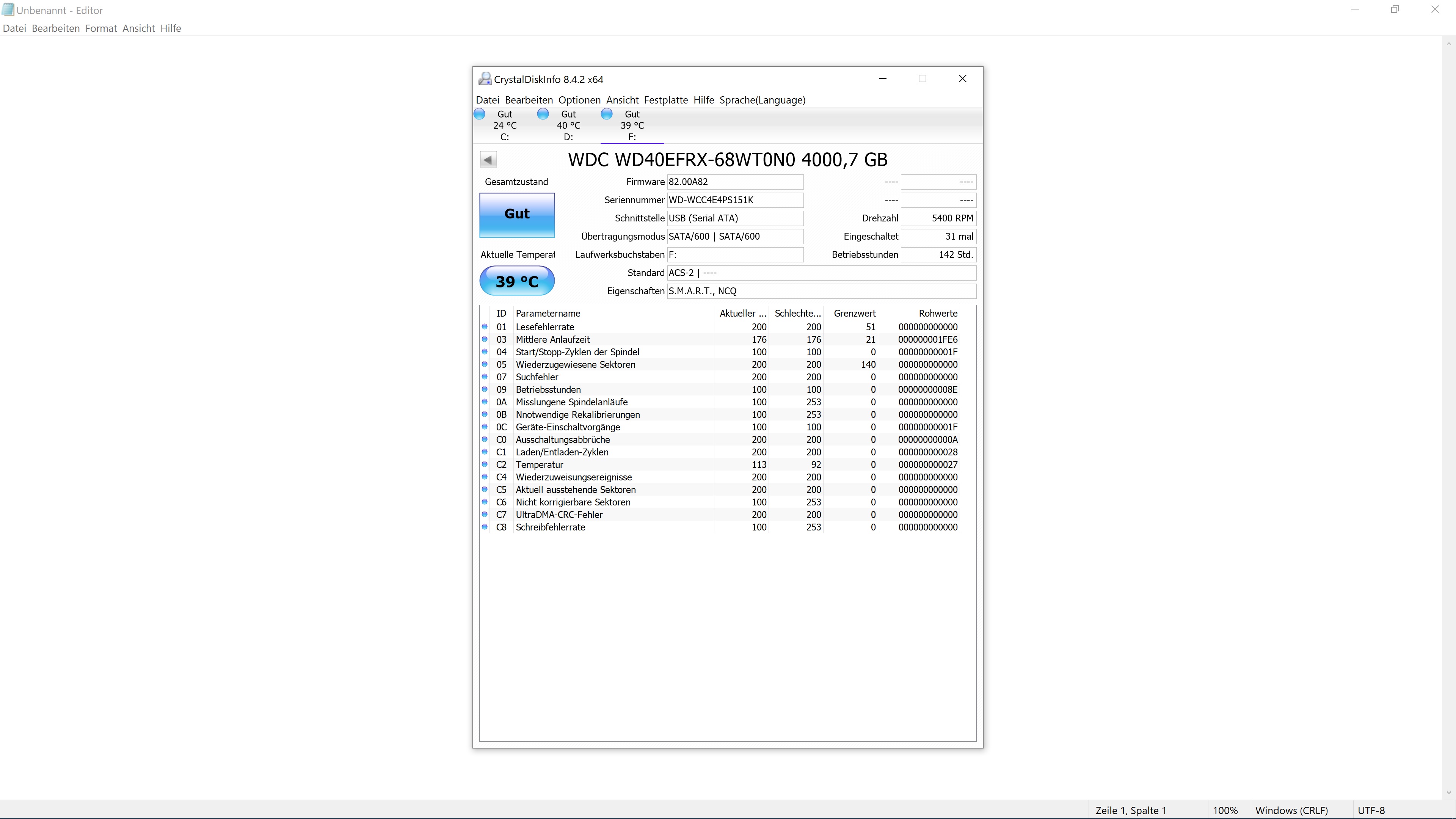Click status dot for Geräte-Einschaltvorgänge row
The height and width of the screenshot is (819, 1456).
point(485,427)
